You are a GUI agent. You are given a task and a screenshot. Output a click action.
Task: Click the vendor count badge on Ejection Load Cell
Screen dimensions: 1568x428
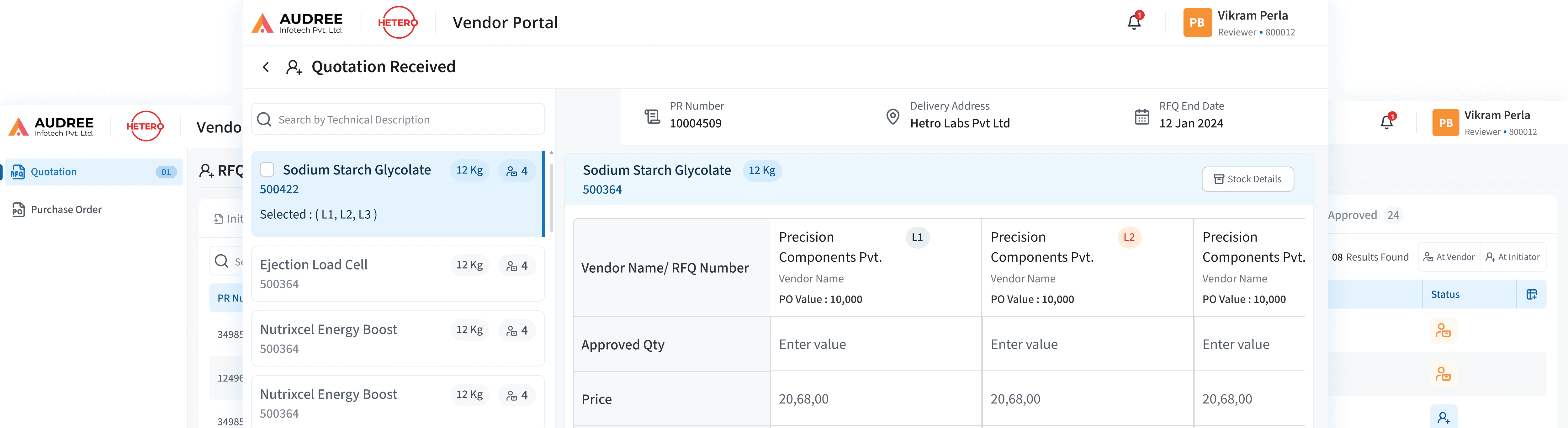(x=517, y=265)
